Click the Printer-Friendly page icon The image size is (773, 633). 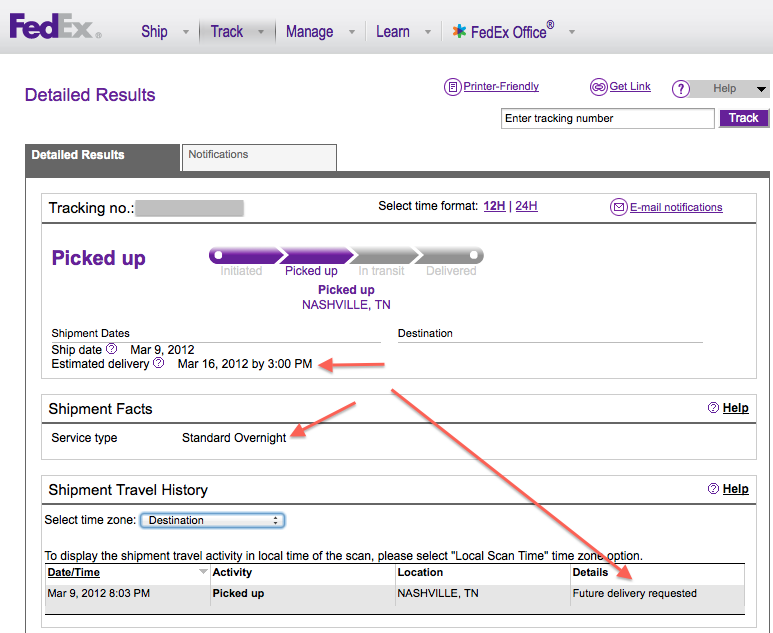(x=452, y=87)
